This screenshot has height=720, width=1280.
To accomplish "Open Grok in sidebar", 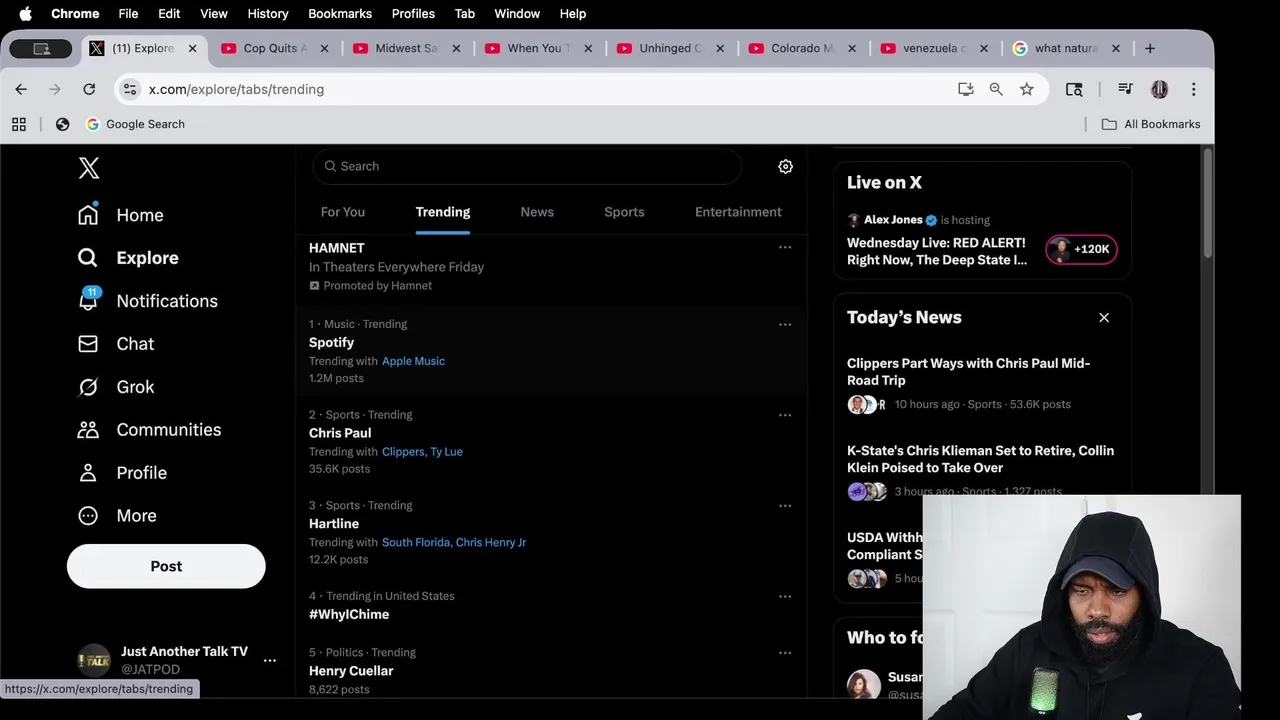I will 116,387.
